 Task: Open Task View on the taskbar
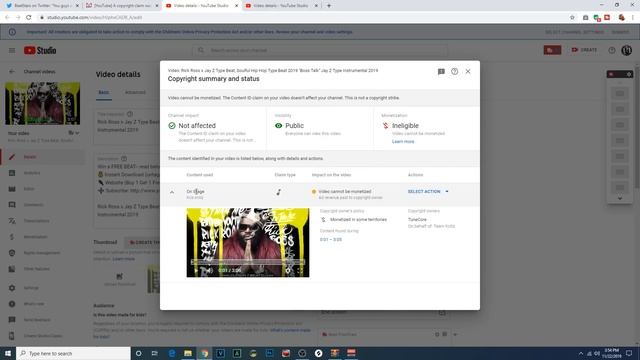pyautogui.click(x=155, y=353)
